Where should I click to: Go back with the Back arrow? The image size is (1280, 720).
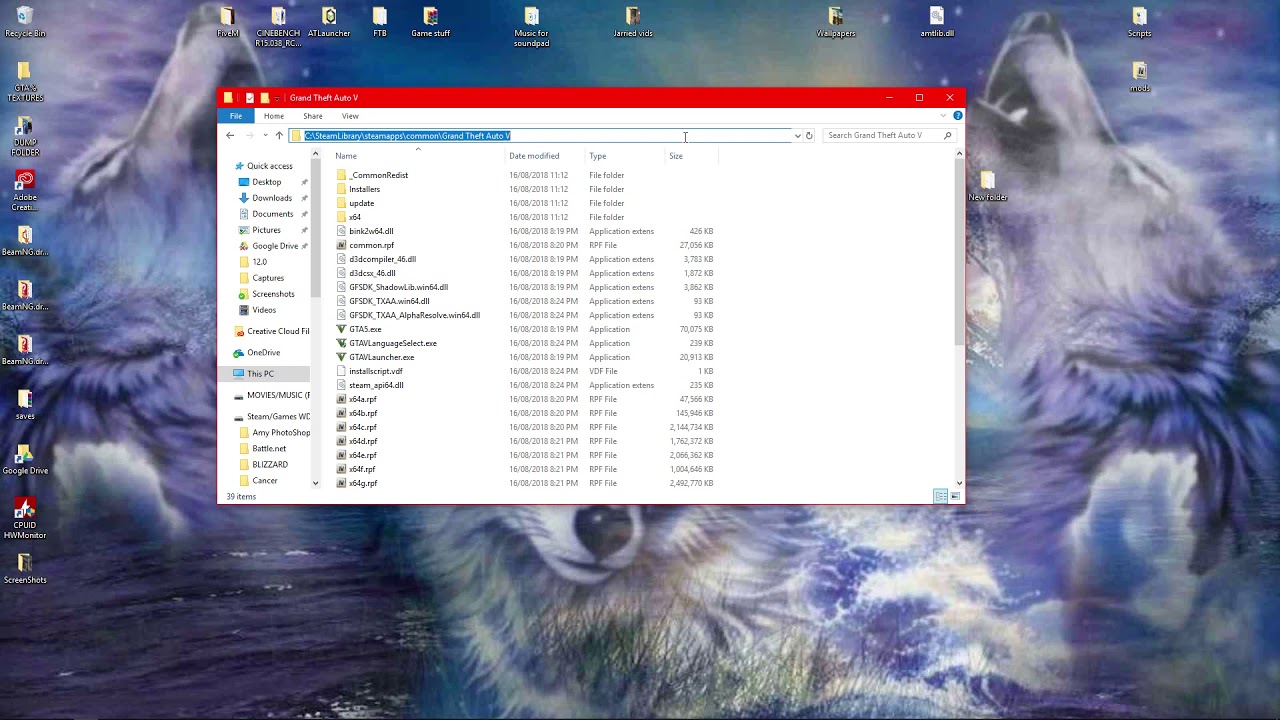tap(230, 135)
